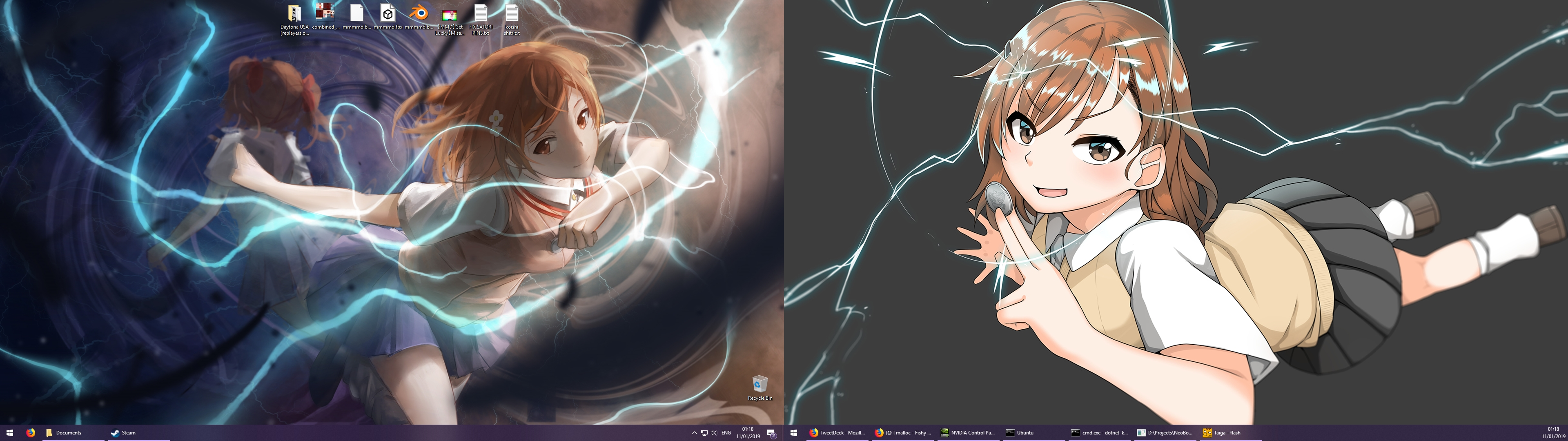Open the network status tray icon
This screenshot has width=1568, height=441.
(704, 433)
